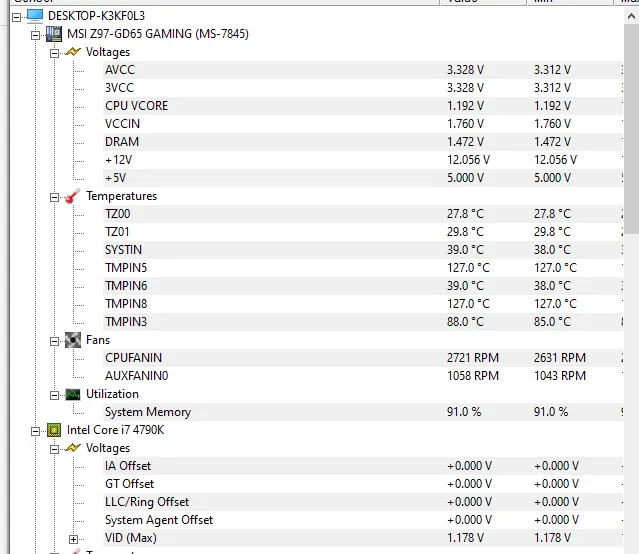
Task: Collapse the MSI Z97-GD65 GAMING node
Action: (35, 35)
